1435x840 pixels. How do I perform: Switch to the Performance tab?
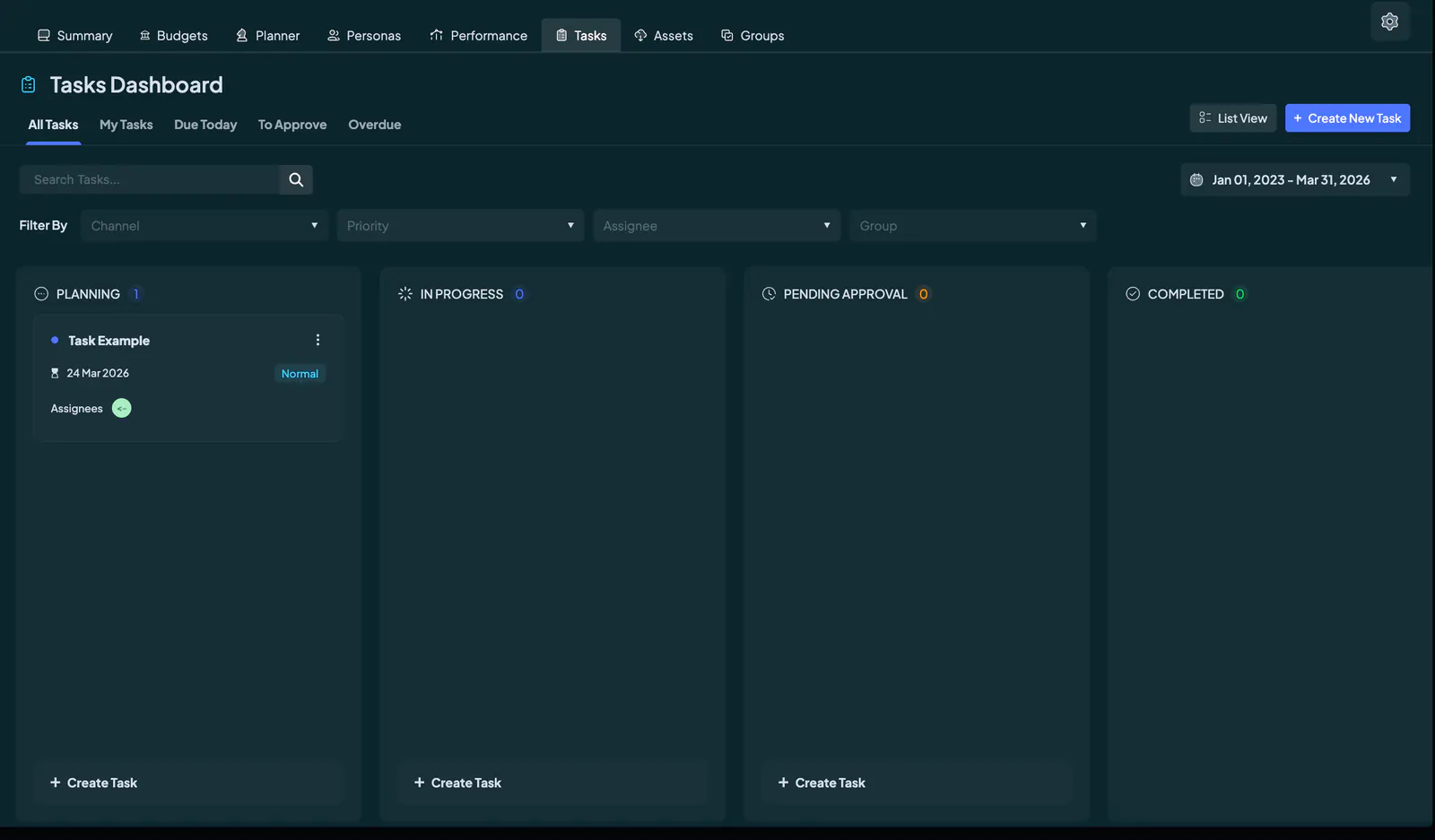(478, 36)
